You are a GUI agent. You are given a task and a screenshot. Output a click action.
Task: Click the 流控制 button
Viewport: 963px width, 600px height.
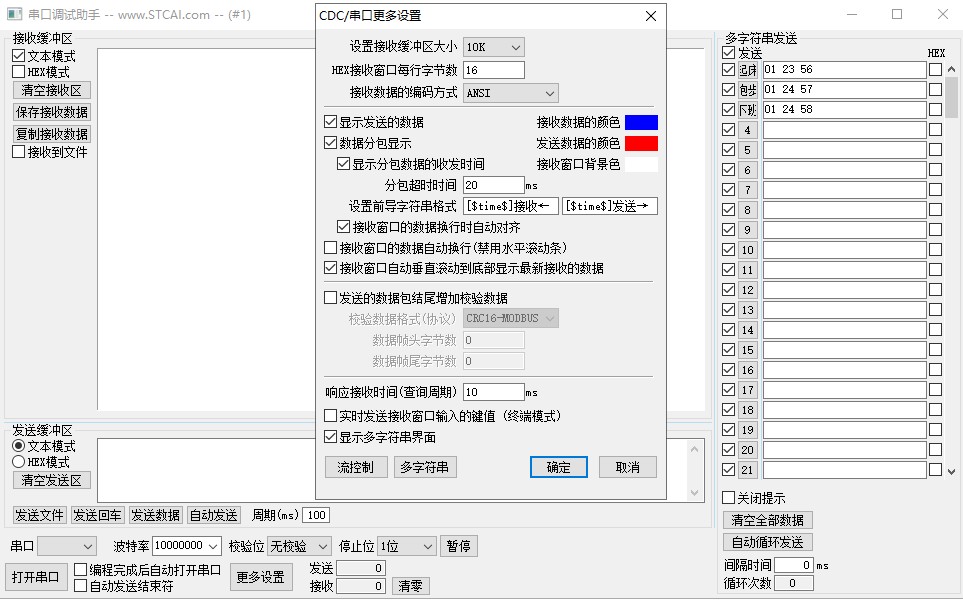356,467
